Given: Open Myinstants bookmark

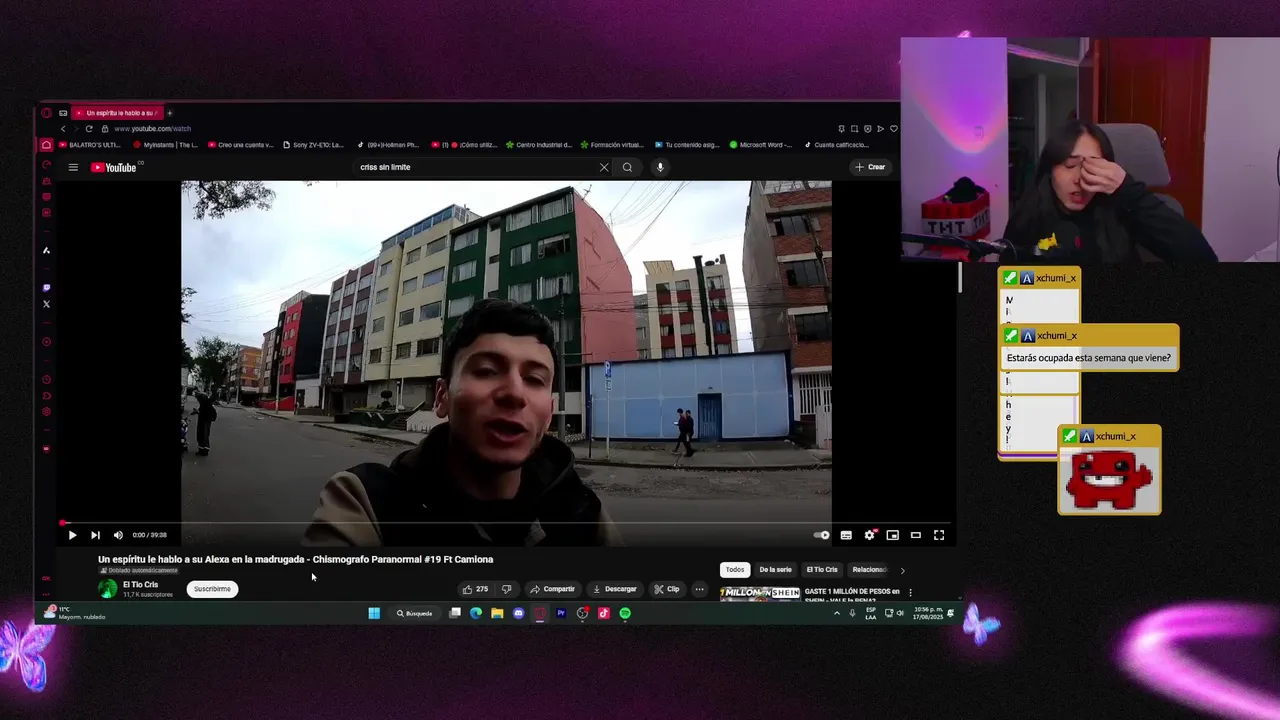Looking at the screenshot, I should 166,145.
